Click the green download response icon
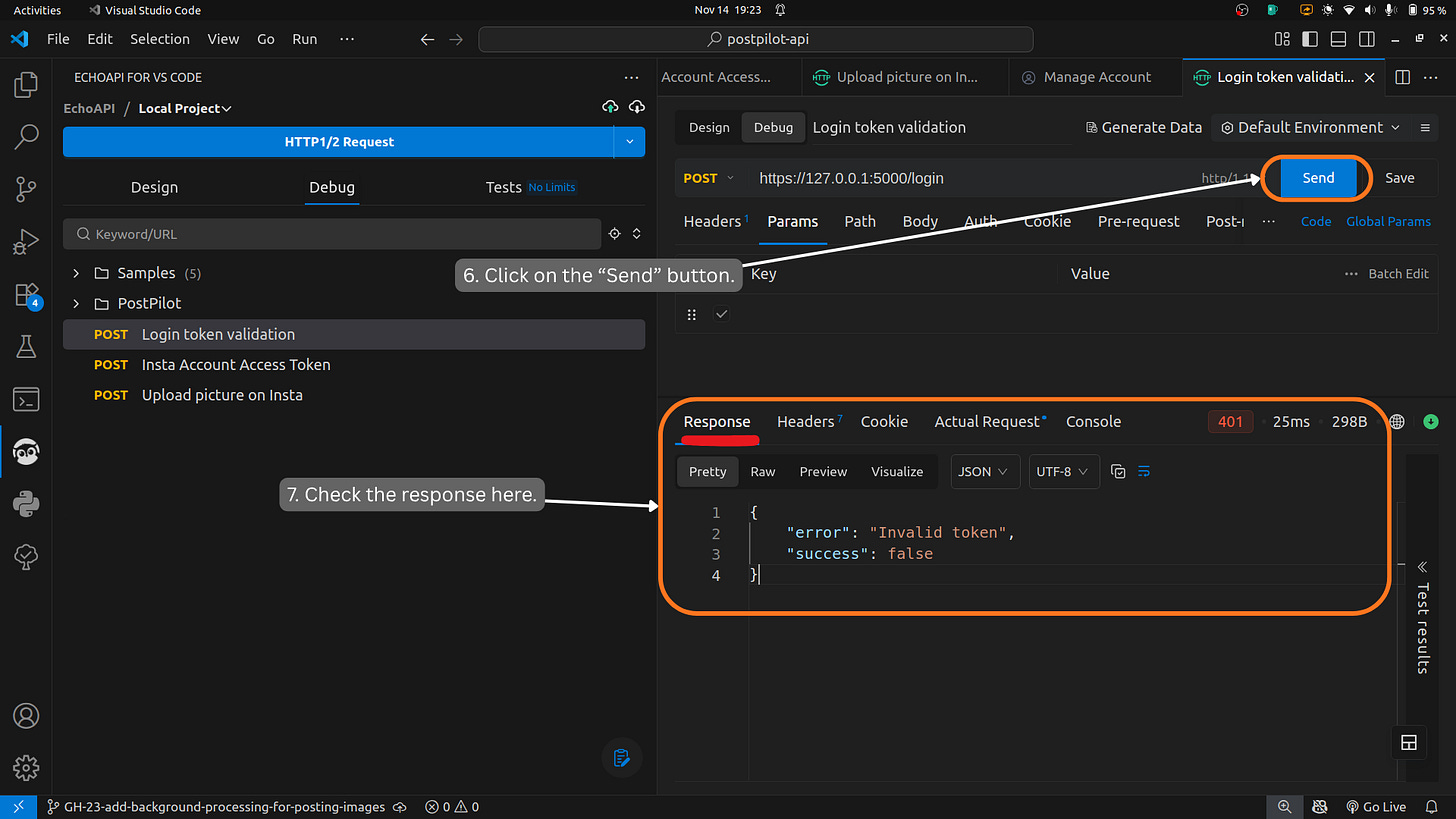1456x819 pixels. 1431,422
